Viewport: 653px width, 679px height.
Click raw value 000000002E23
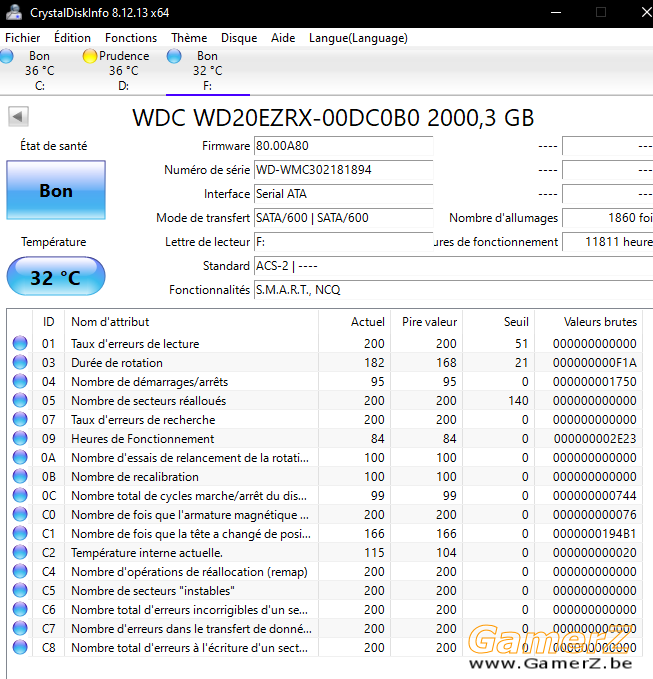595,439
